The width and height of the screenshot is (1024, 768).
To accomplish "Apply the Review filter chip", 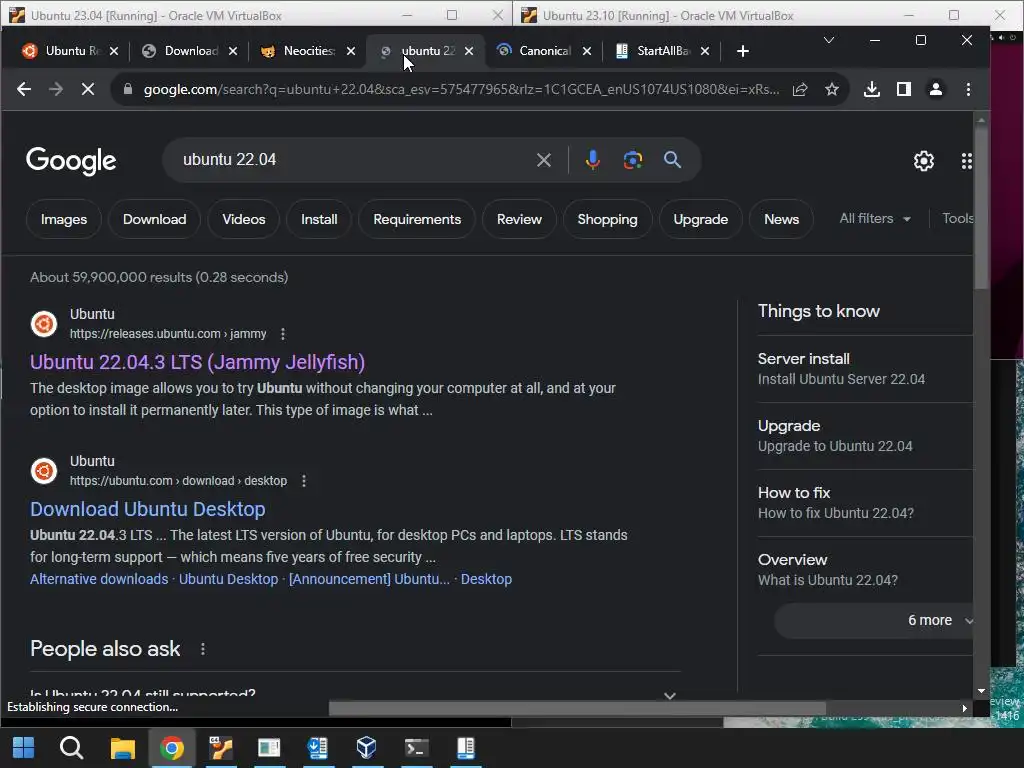I will coord(519,219).
